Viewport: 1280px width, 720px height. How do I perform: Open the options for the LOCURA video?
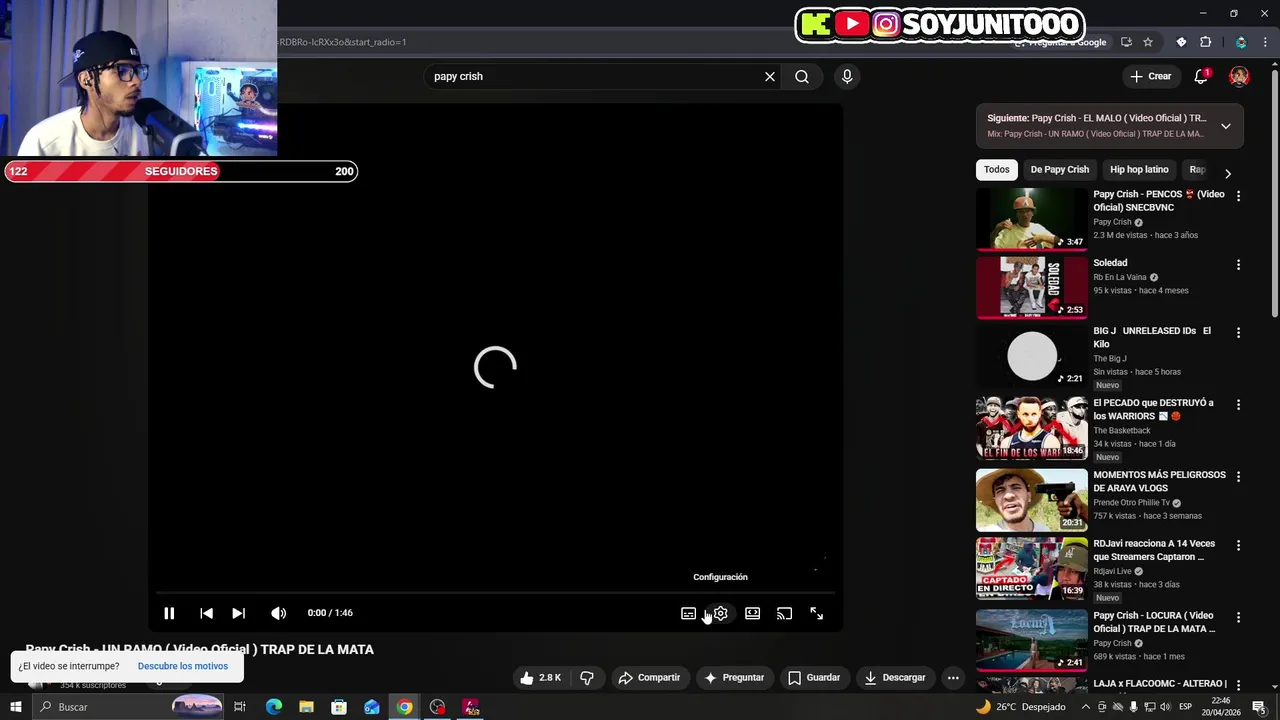coord(1238,618)
